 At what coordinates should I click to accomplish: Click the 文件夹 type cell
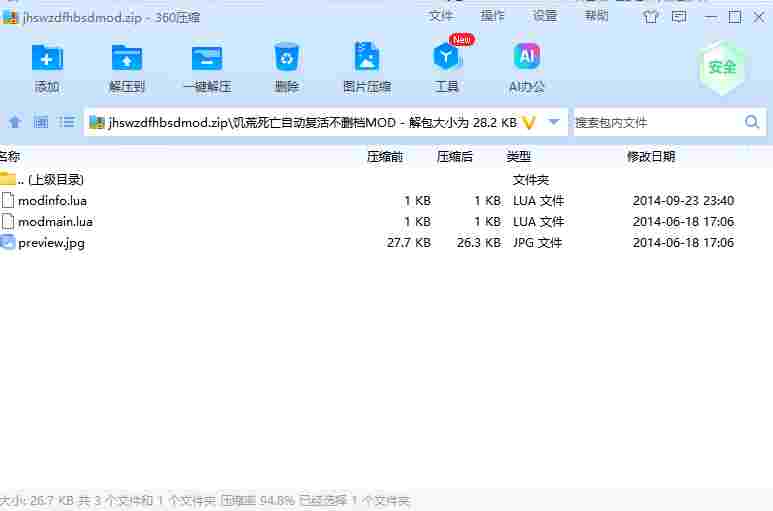coord(531,179)
